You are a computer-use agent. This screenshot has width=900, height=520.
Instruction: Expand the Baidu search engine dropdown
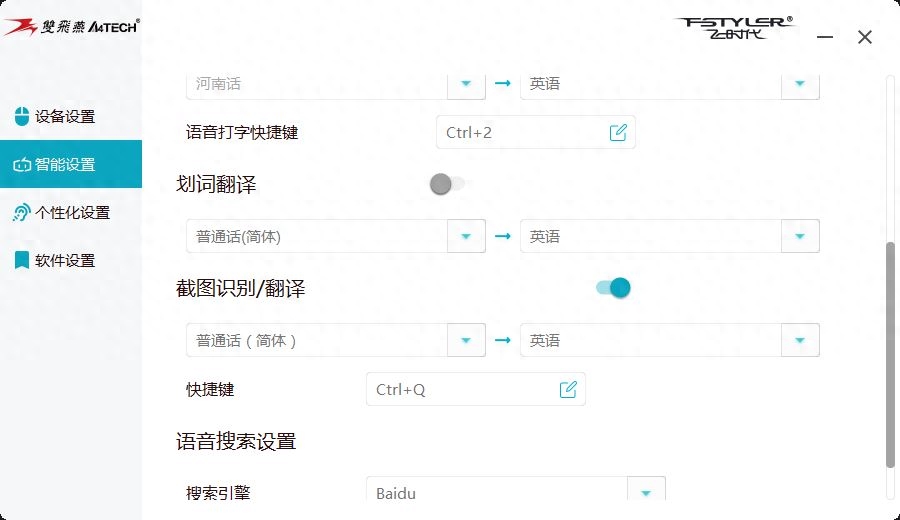(646, 492)
